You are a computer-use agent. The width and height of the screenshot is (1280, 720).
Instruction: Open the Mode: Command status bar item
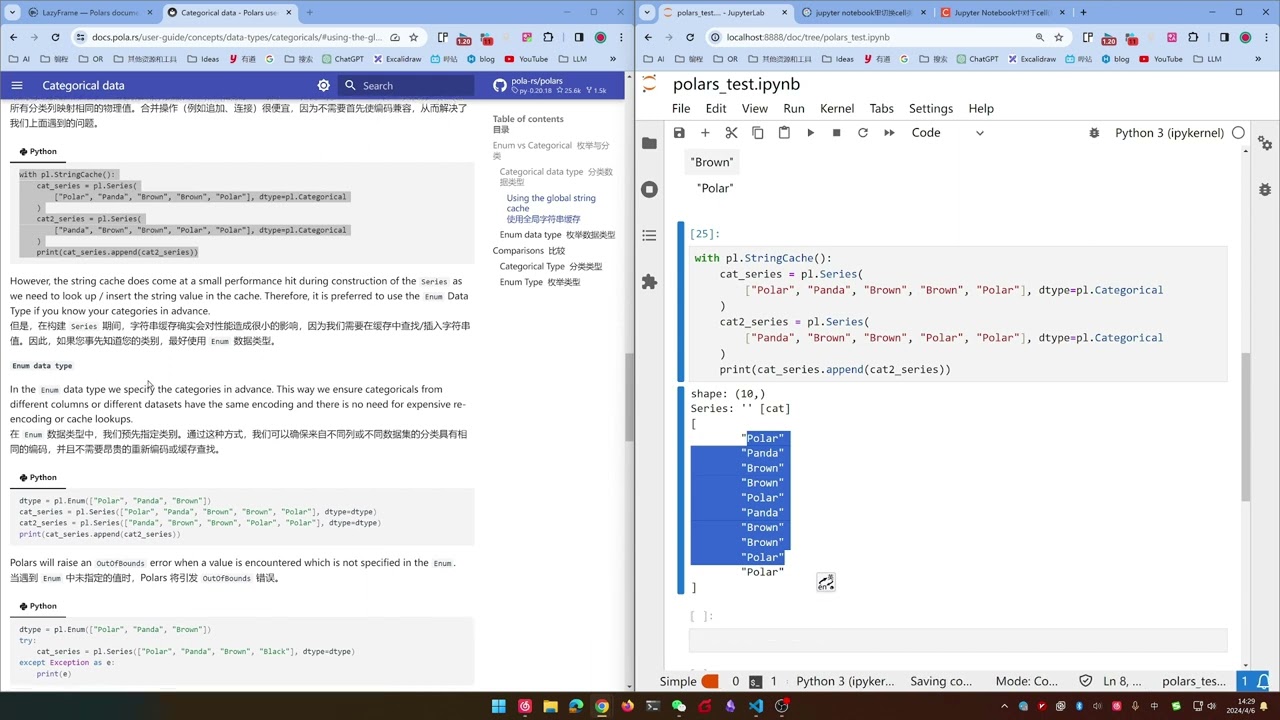1026,681
